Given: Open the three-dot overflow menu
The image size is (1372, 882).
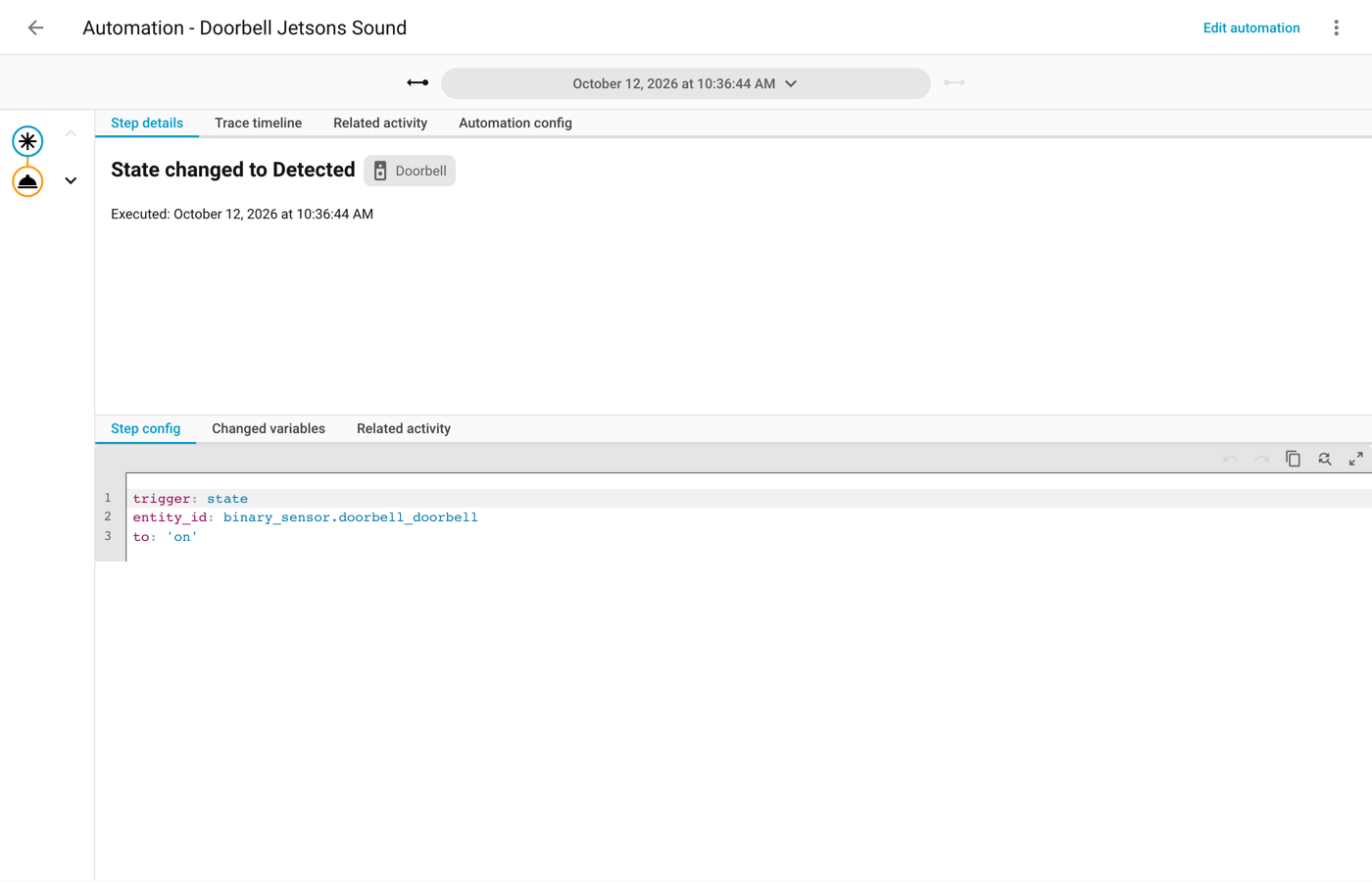Looking at the screenshot, I should [1336, 27].
